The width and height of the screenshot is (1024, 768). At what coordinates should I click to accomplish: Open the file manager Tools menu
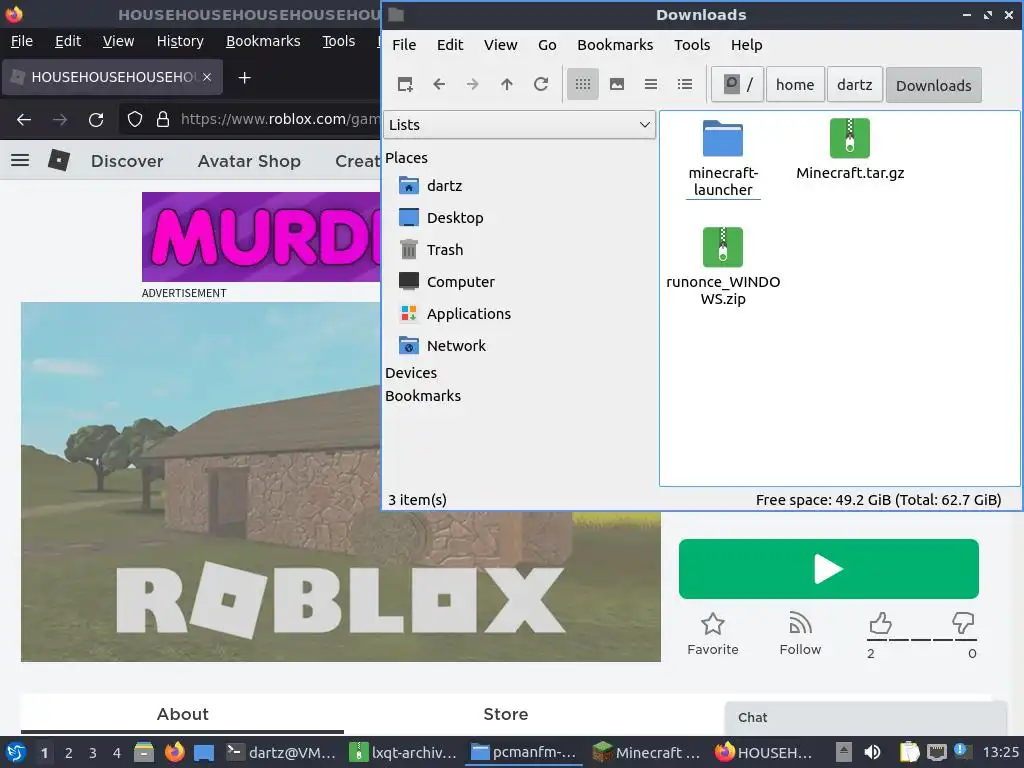pos(692,45)
